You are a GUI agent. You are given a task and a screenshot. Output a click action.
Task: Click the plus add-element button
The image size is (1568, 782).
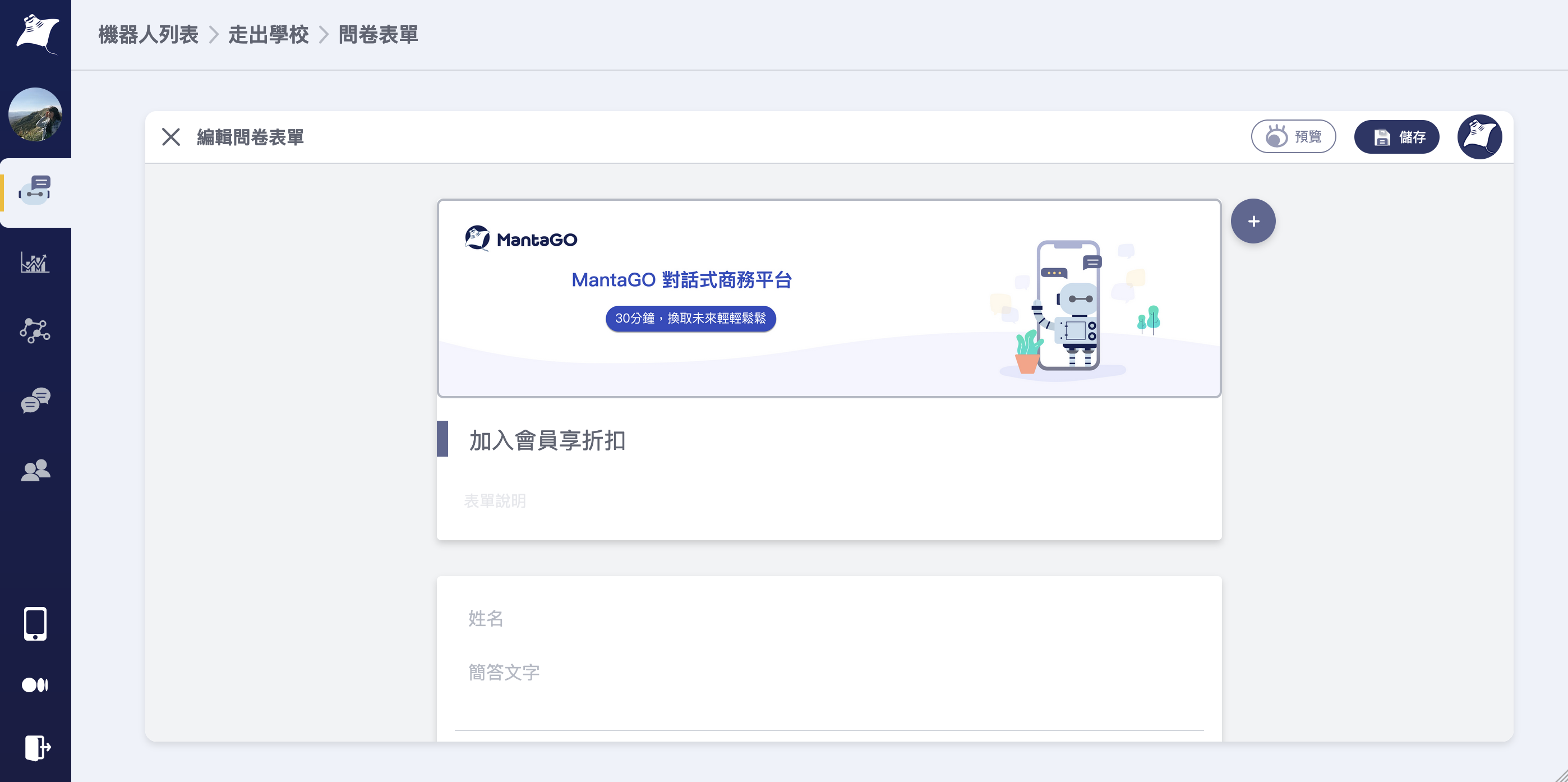point(1253,221)
